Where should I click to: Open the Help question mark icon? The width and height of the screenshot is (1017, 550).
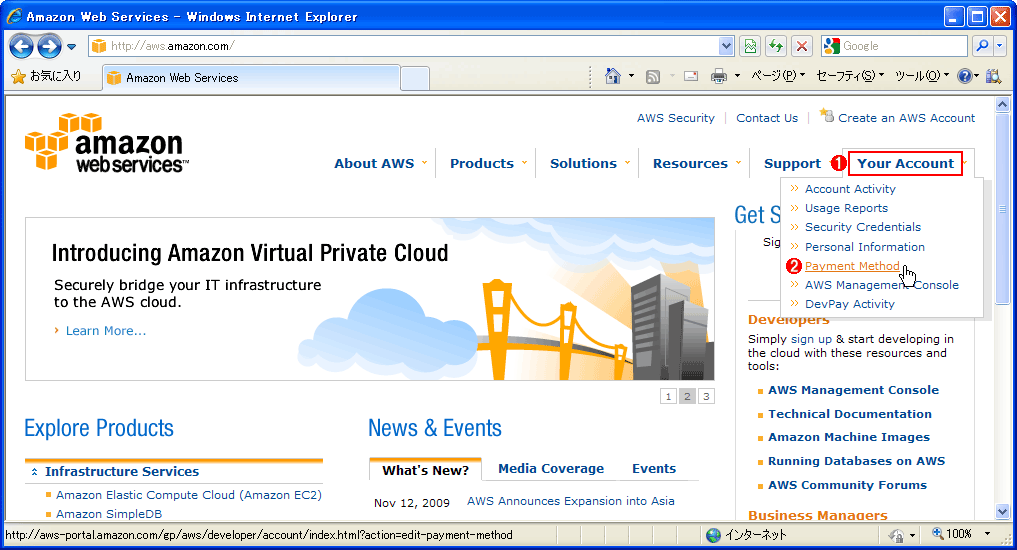(x=965, y=77)
